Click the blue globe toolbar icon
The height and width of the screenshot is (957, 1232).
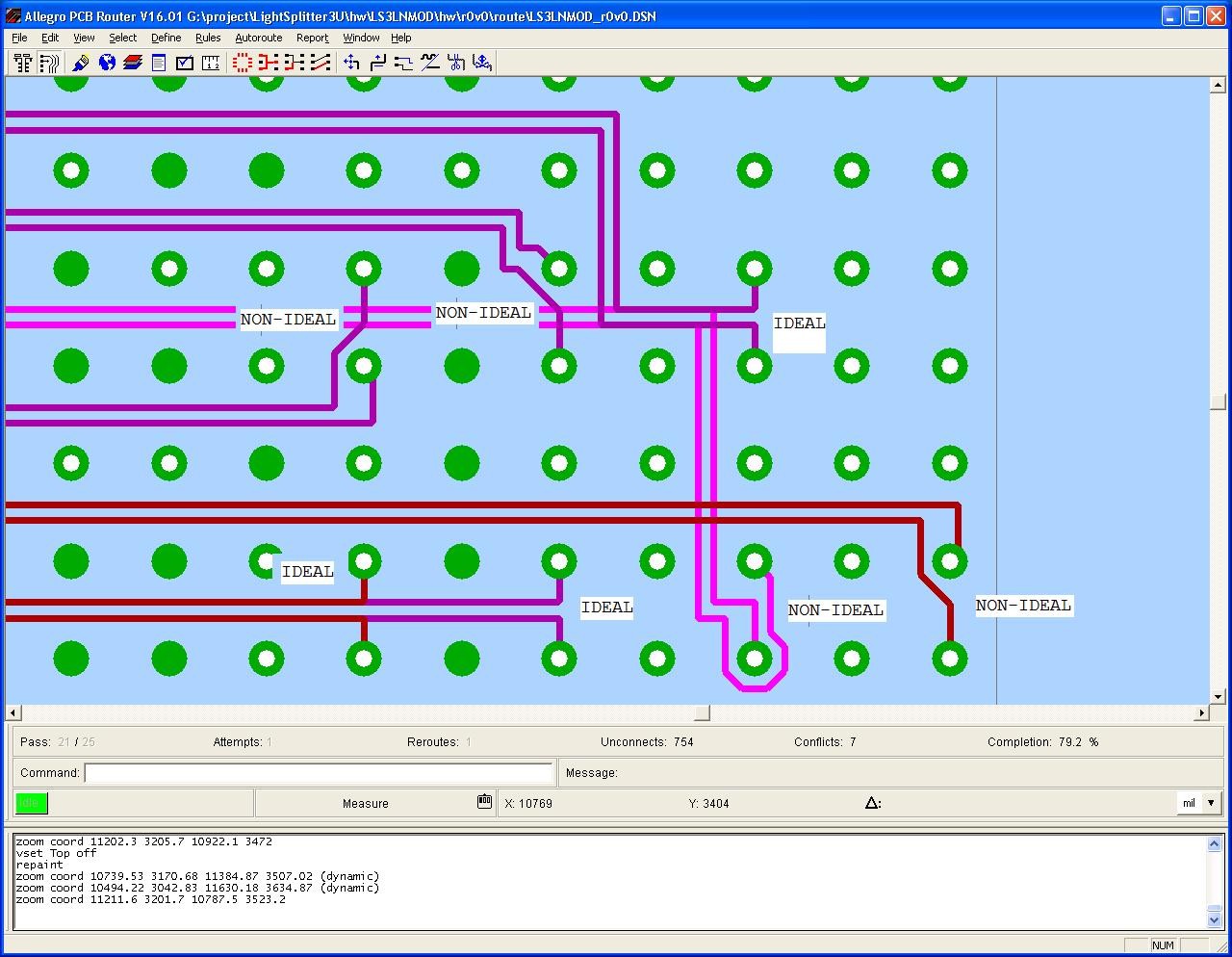point(107,63)
